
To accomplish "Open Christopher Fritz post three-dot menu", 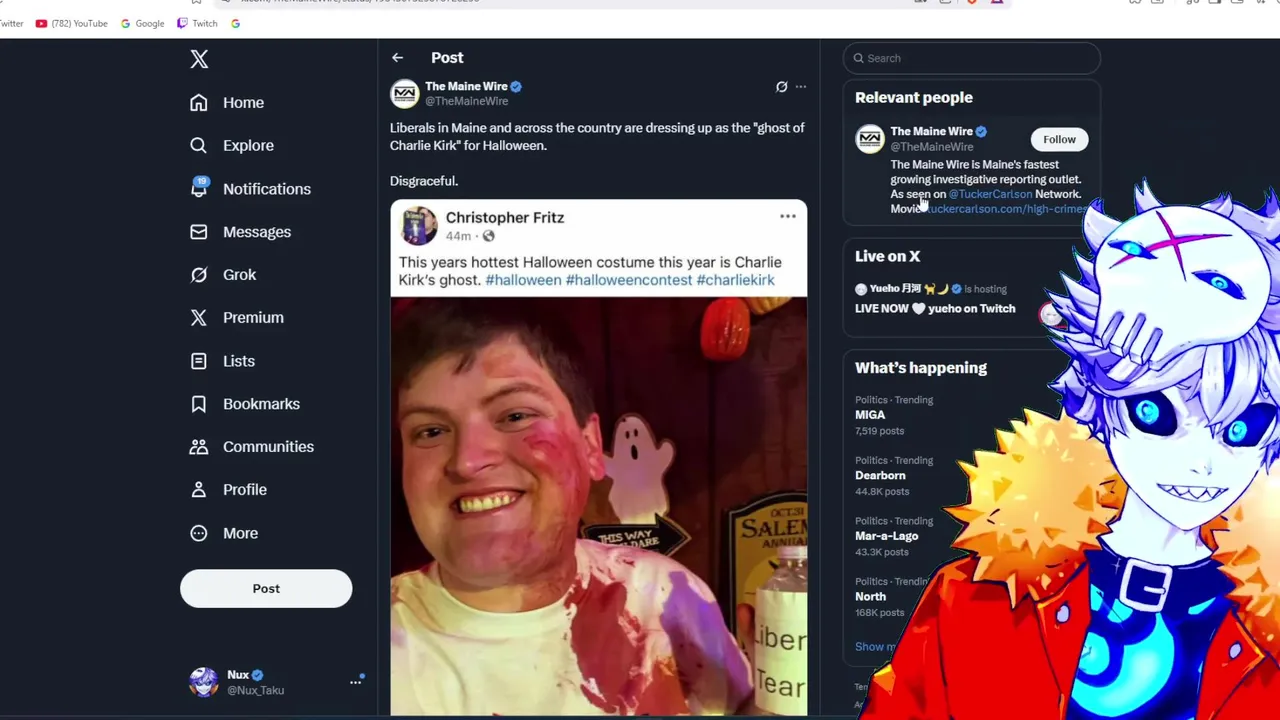I will pyautogui.click(x=788, y=217).
